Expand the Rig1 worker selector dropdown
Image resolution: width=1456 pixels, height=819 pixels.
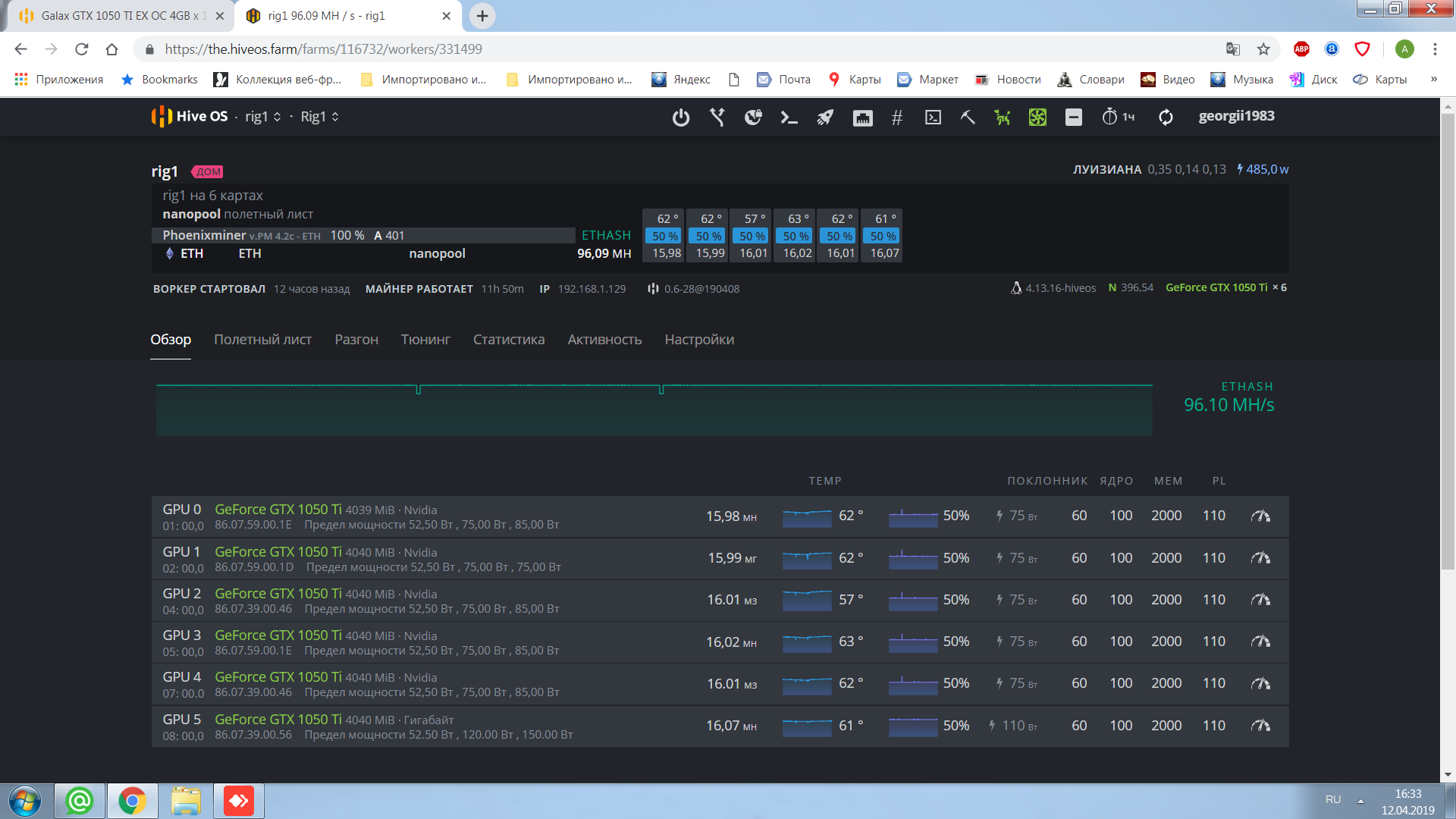[320, 117]
